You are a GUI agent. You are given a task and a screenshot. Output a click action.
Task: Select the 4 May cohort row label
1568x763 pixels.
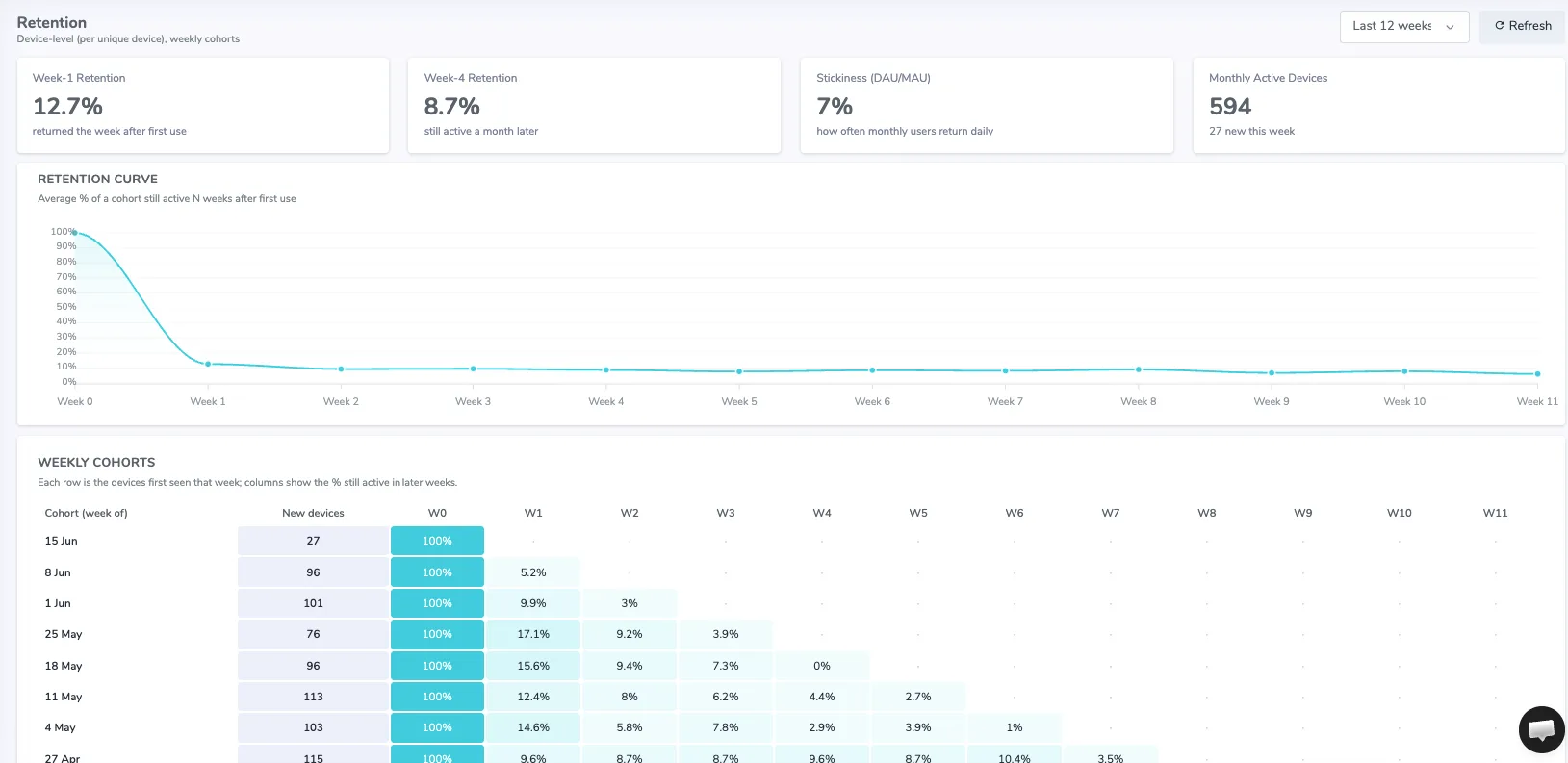(60, 727)
